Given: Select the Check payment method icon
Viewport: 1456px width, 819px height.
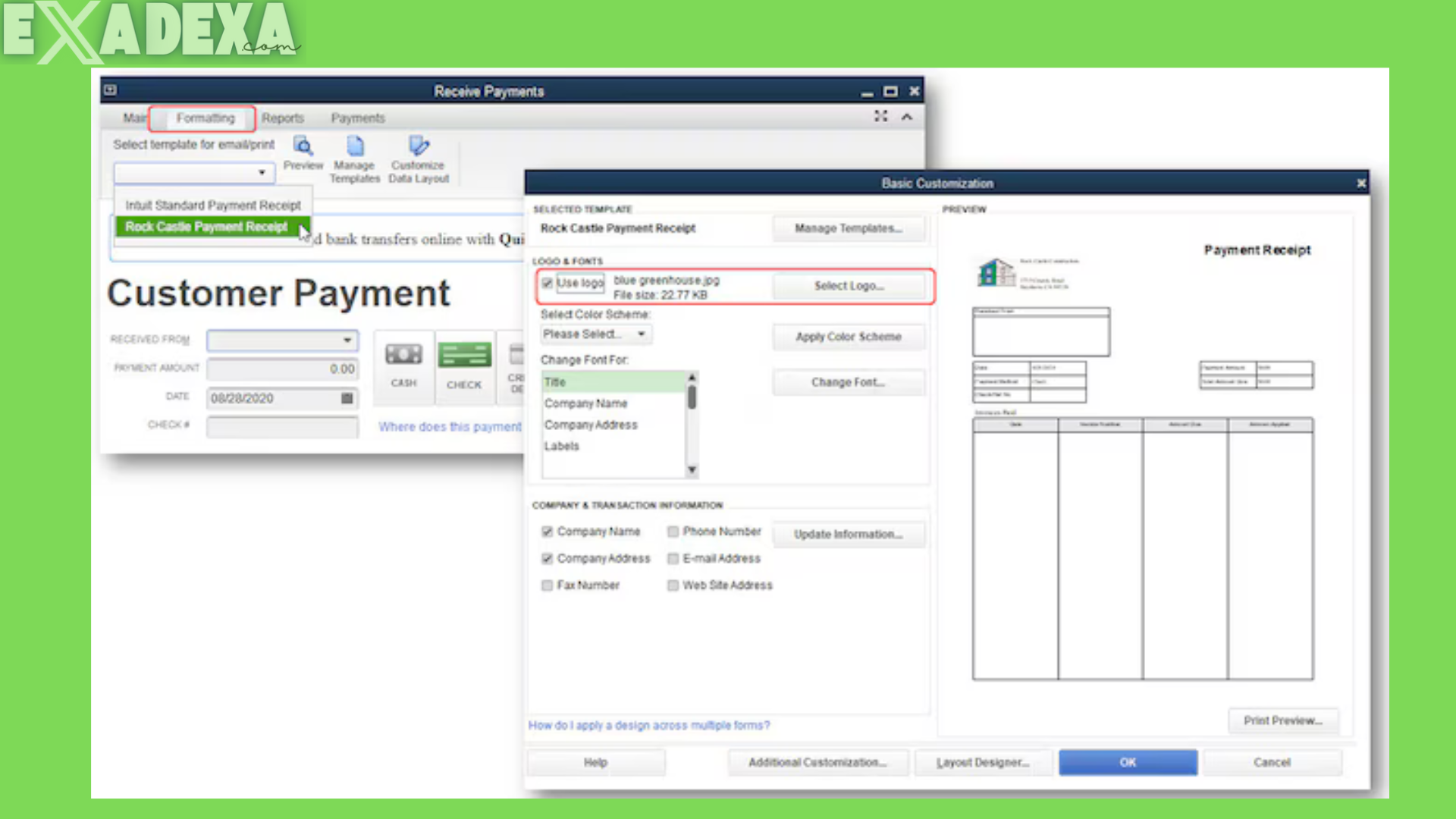Looking at the screenshot, I should click(x=464, y=353).
